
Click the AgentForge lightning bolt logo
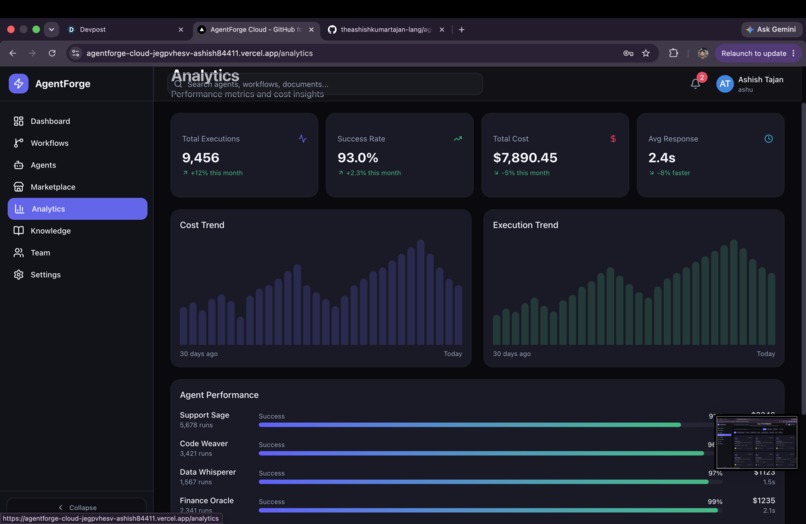(19, 83)
